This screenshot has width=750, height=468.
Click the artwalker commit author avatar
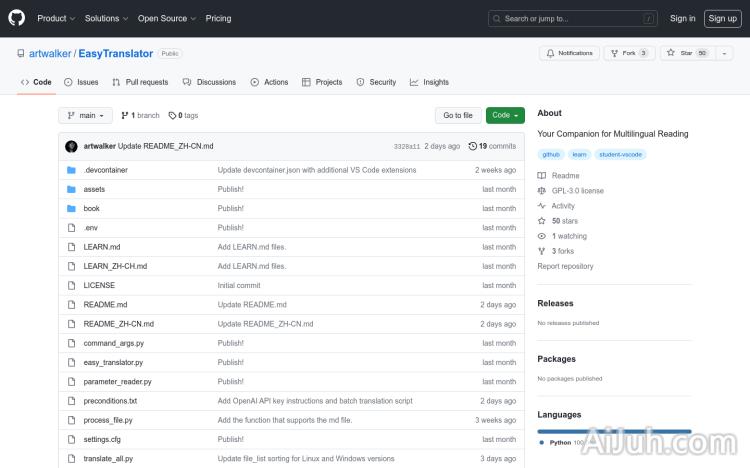coord(71,146)
